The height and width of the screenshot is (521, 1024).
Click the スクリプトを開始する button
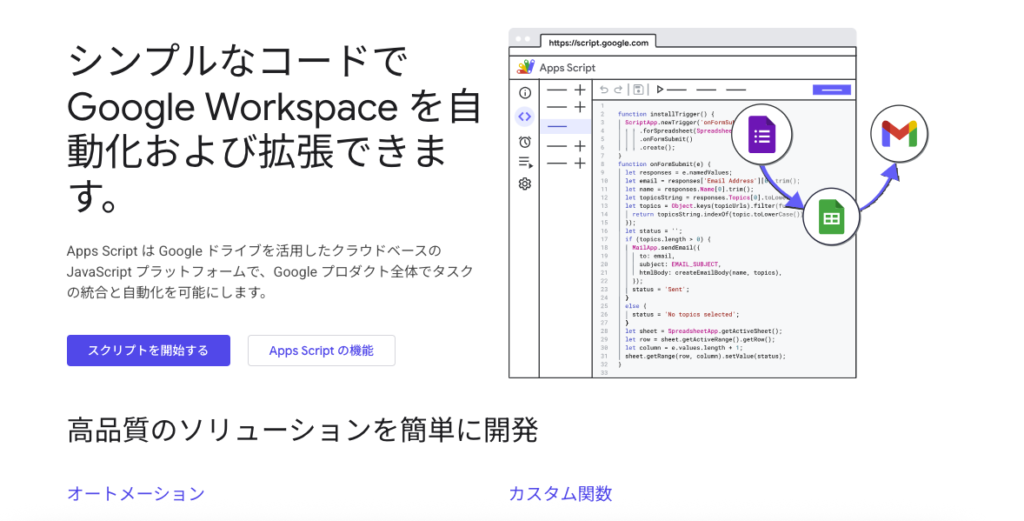[148, 350]
